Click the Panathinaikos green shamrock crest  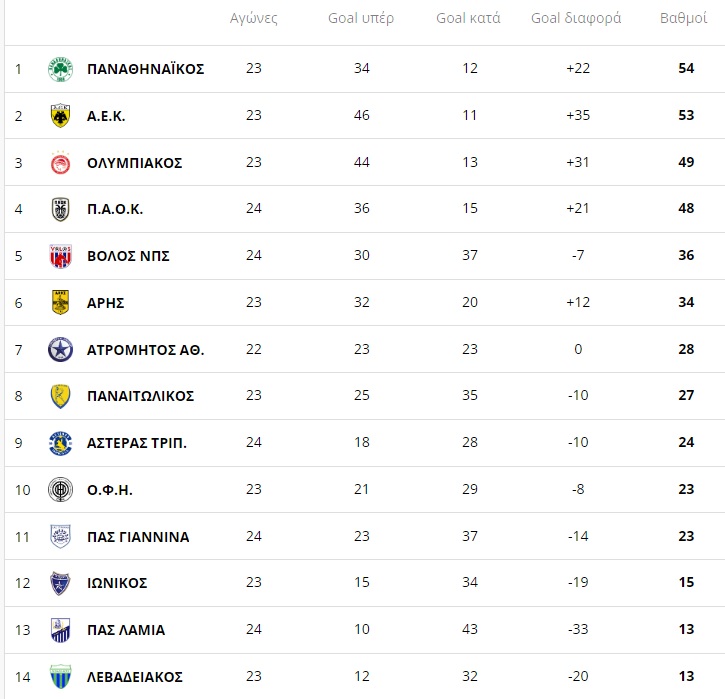(x=61, y=69)
